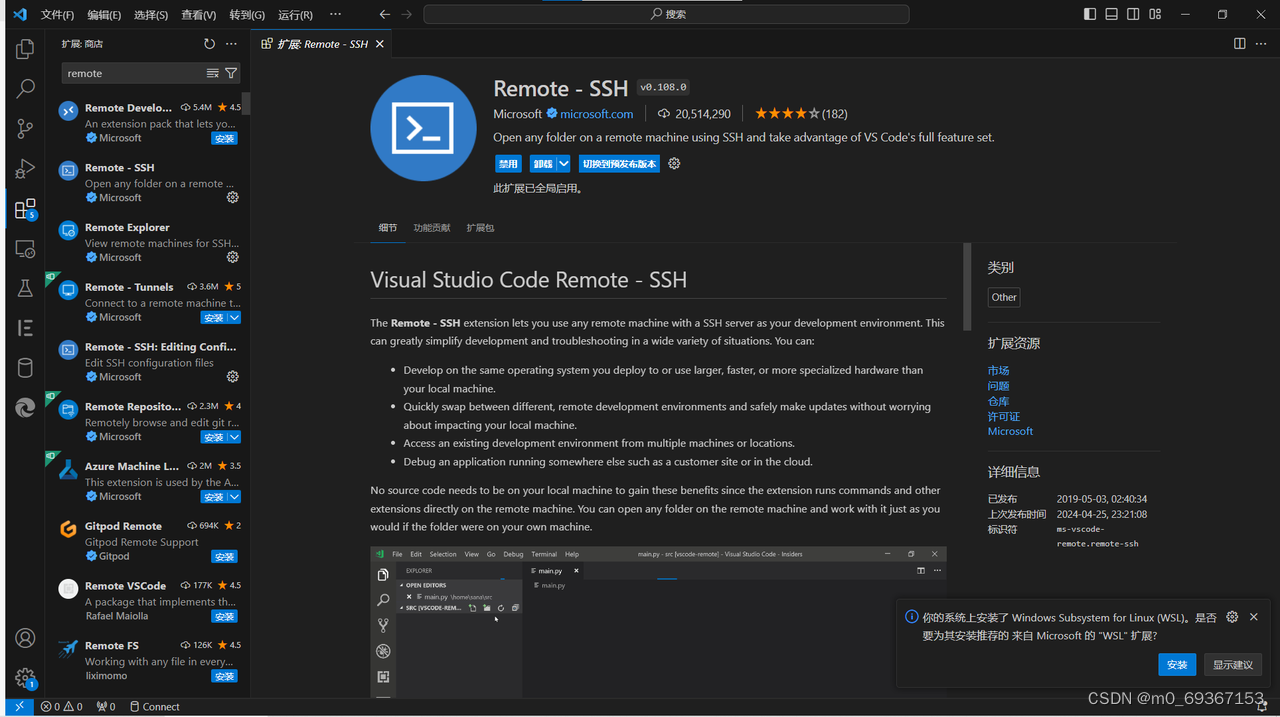This screenshot has width=1280, height=717.
Task: Open the extensions filter funnel
Action: click(x=231, y=73)
